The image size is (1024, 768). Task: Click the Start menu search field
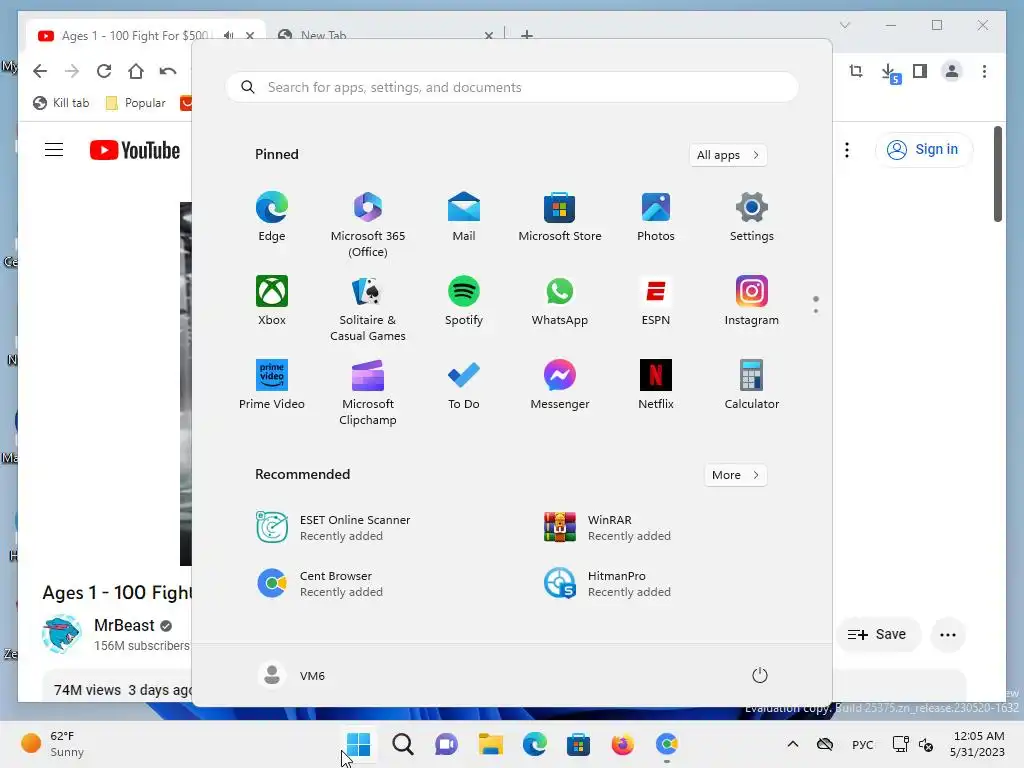click(512, 87)
